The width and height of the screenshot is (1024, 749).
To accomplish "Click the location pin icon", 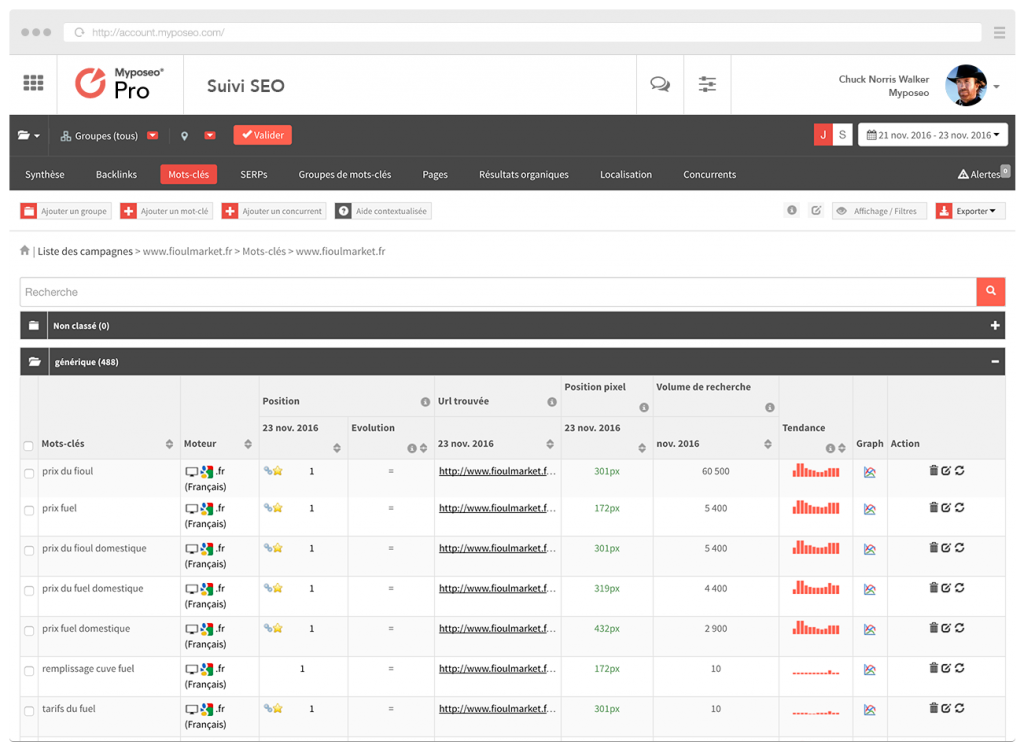I will 185,136.
